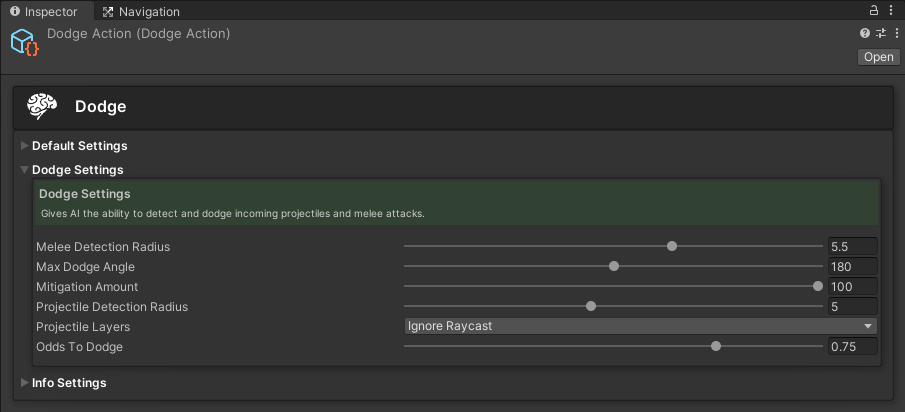Click the brain icon beside Dodge

[x=42, y=106]
